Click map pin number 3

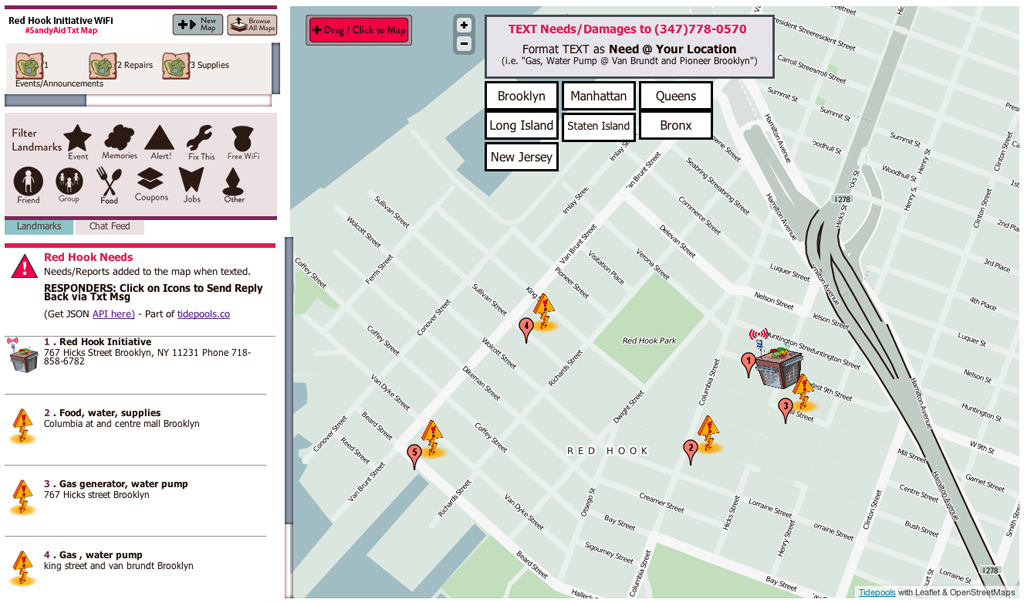click(786, 410)
